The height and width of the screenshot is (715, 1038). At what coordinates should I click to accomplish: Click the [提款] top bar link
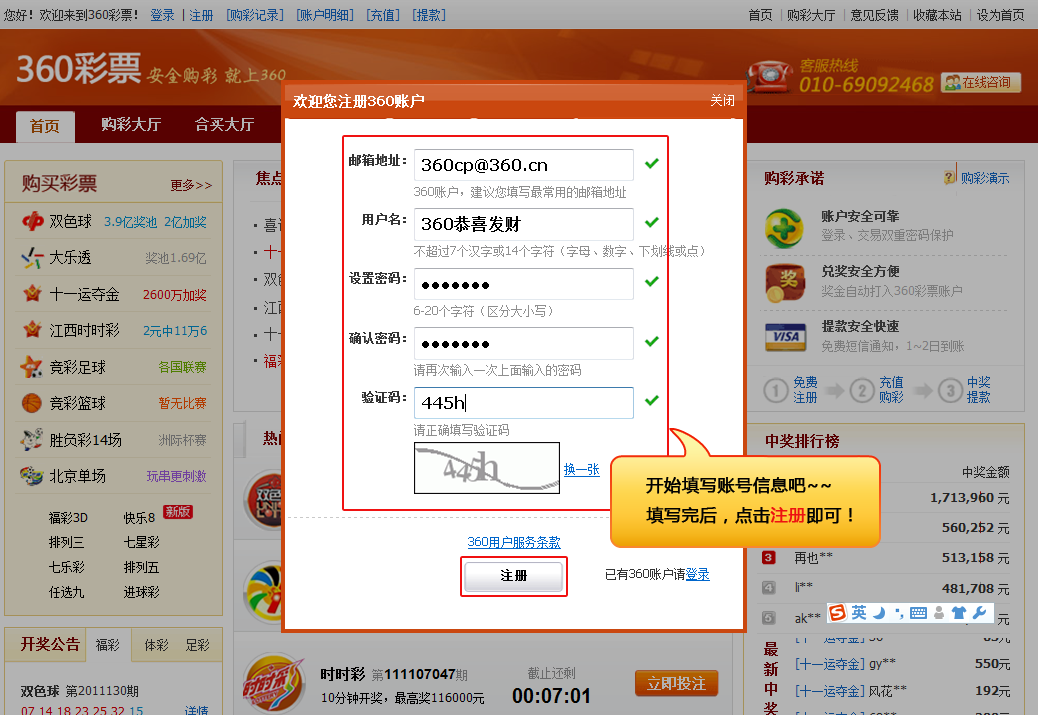pyautogui.click(x=429, y=15)
